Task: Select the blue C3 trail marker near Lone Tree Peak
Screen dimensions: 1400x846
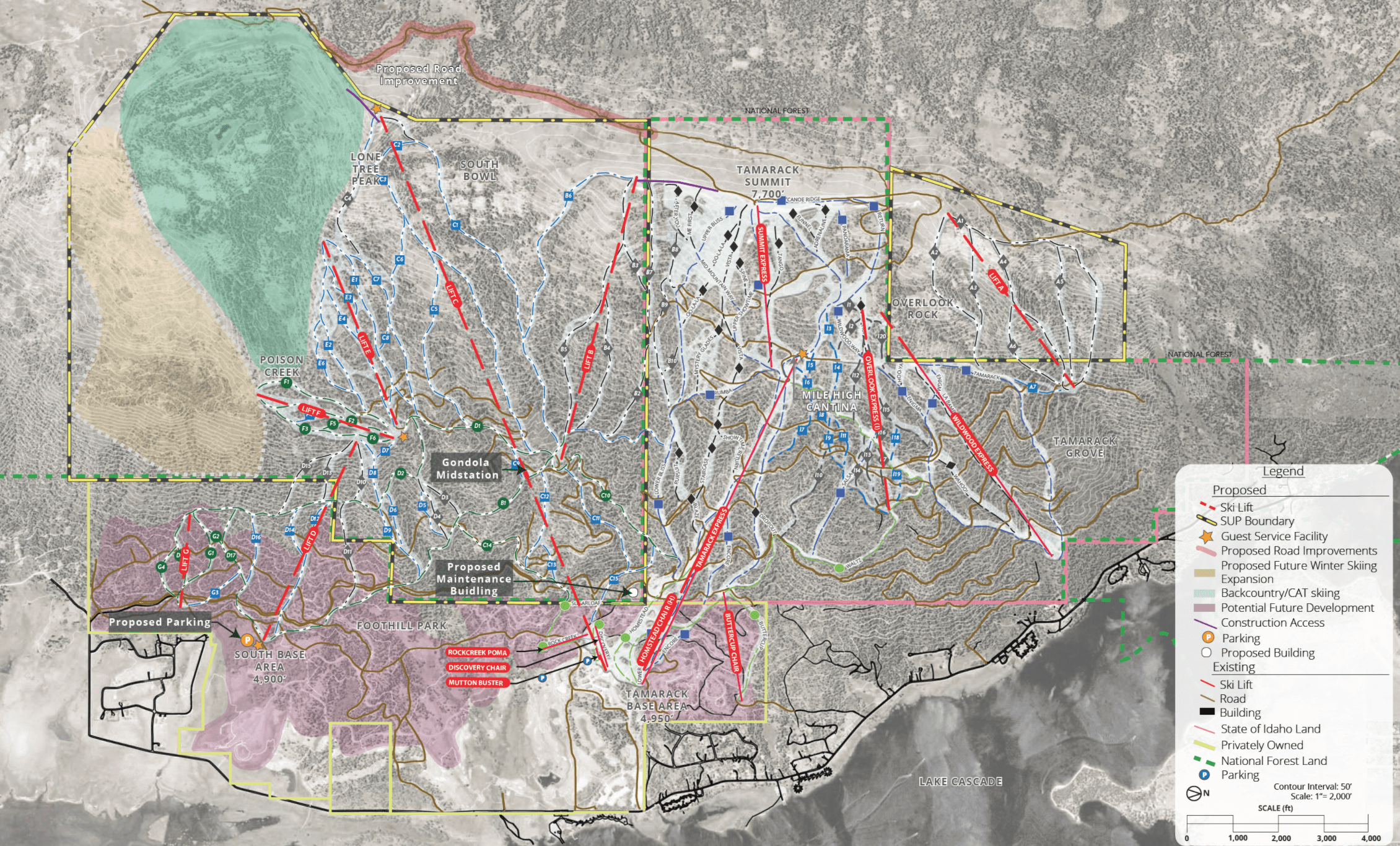Action: [383, 180]
